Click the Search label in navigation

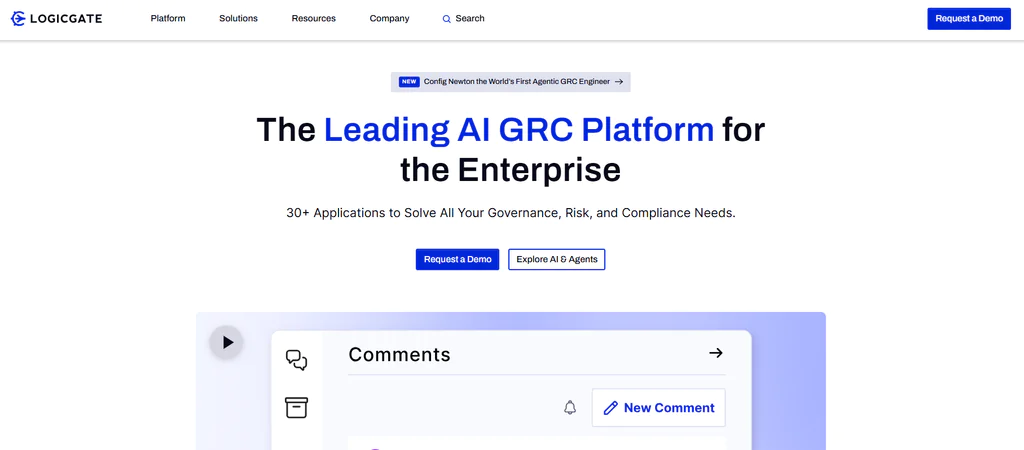[470, 18]
